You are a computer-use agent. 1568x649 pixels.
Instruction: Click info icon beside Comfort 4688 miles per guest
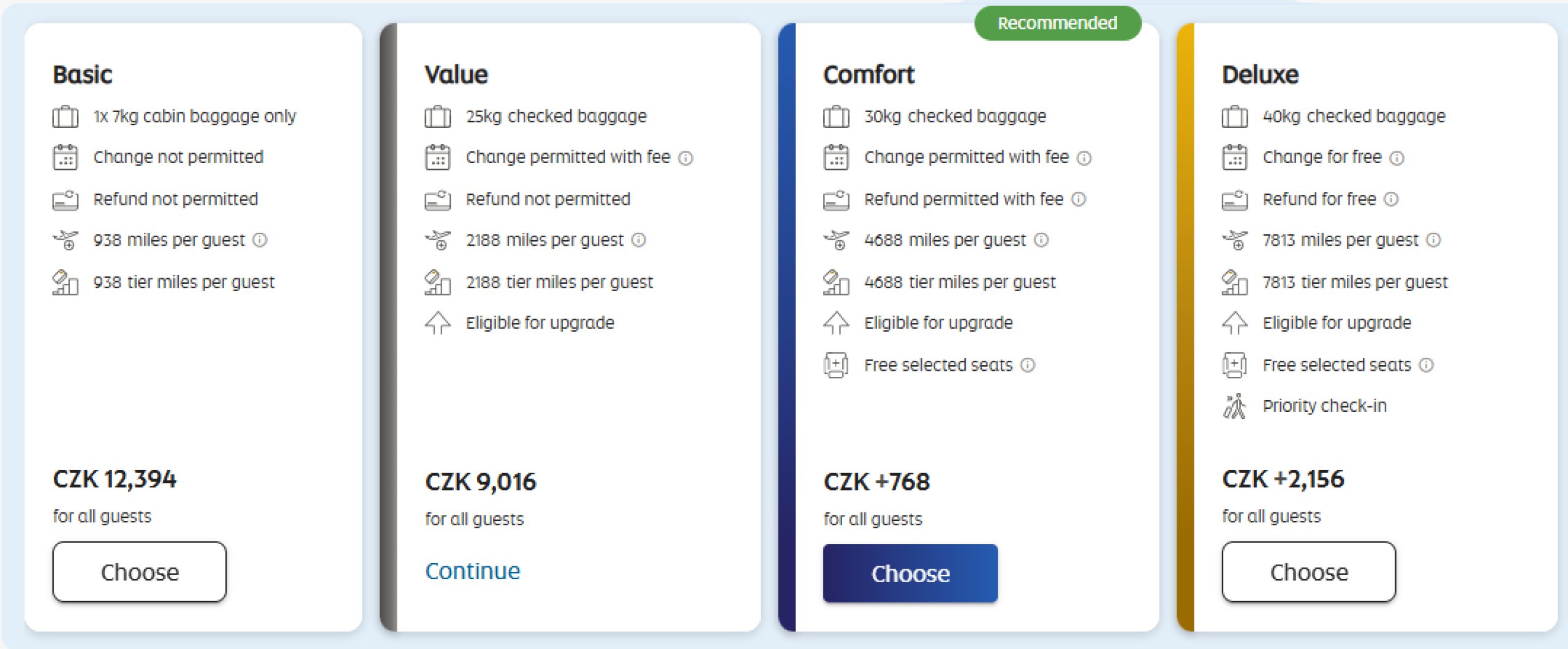point(1041,240)
